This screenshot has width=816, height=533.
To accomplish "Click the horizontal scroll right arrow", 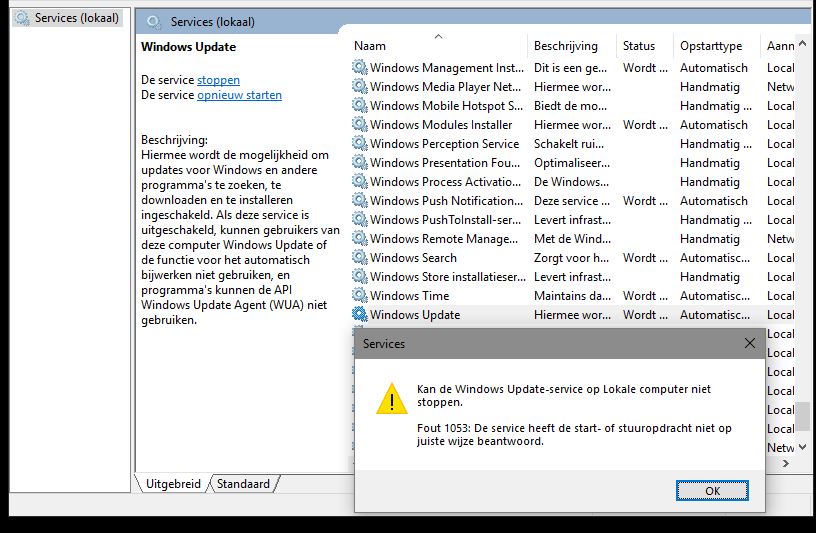I will [786, 463].
